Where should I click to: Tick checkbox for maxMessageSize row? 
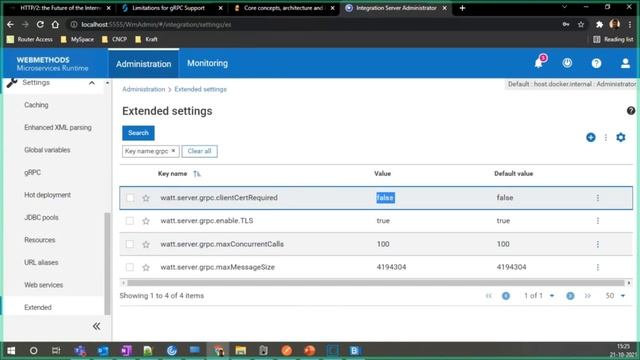click(x=130, y=267)
